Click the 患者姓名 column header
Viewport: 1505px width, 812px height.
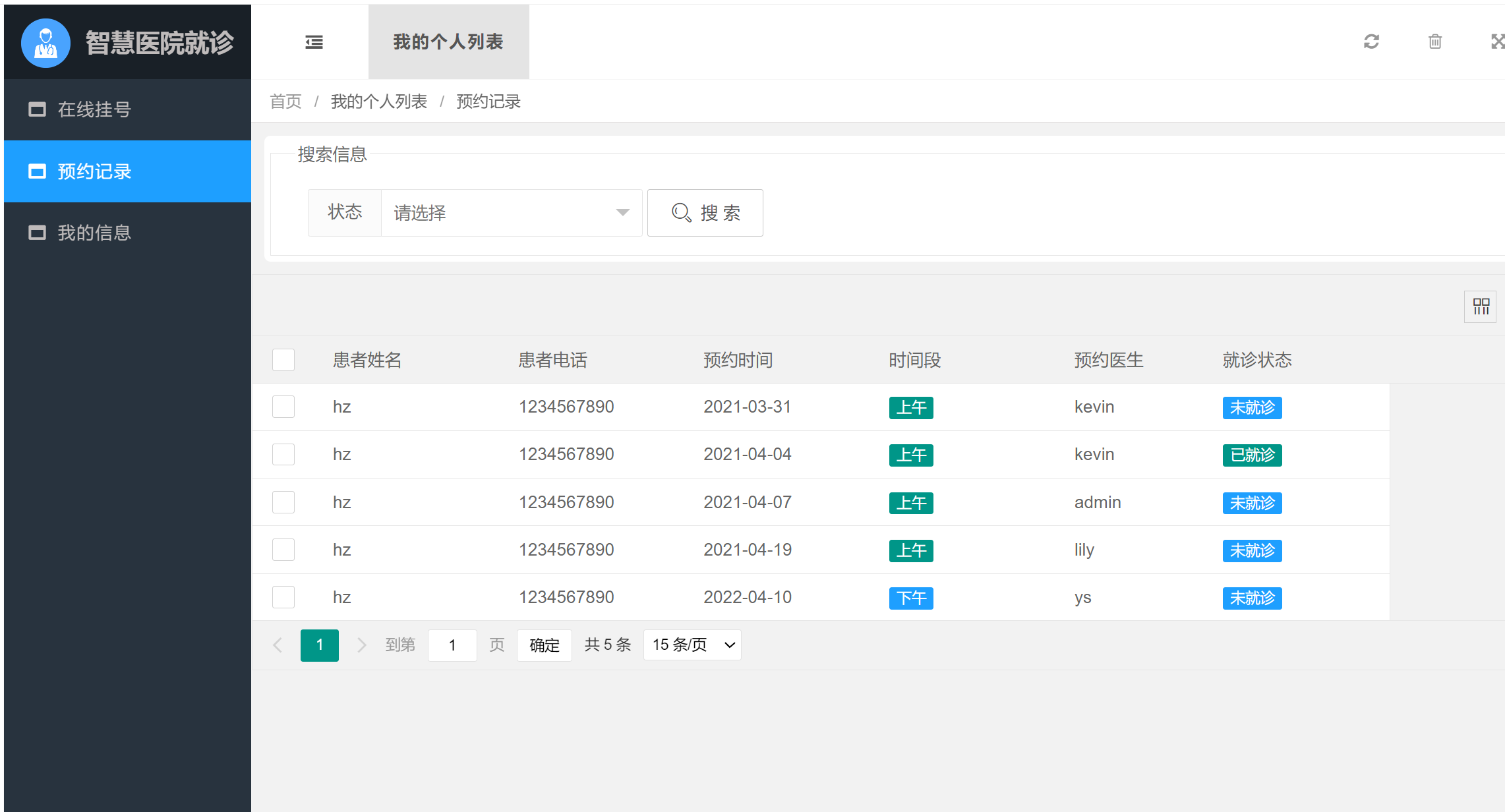coord(367,360)
